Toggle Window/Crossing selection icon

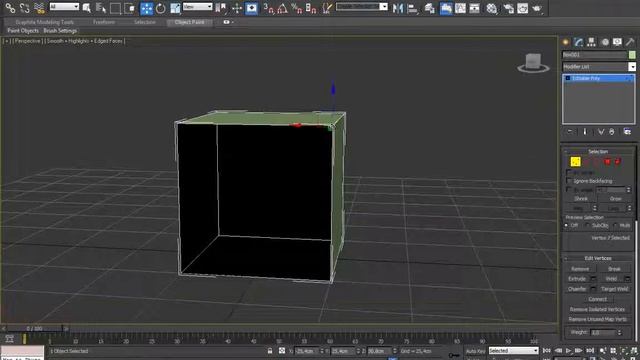[130, 8]
